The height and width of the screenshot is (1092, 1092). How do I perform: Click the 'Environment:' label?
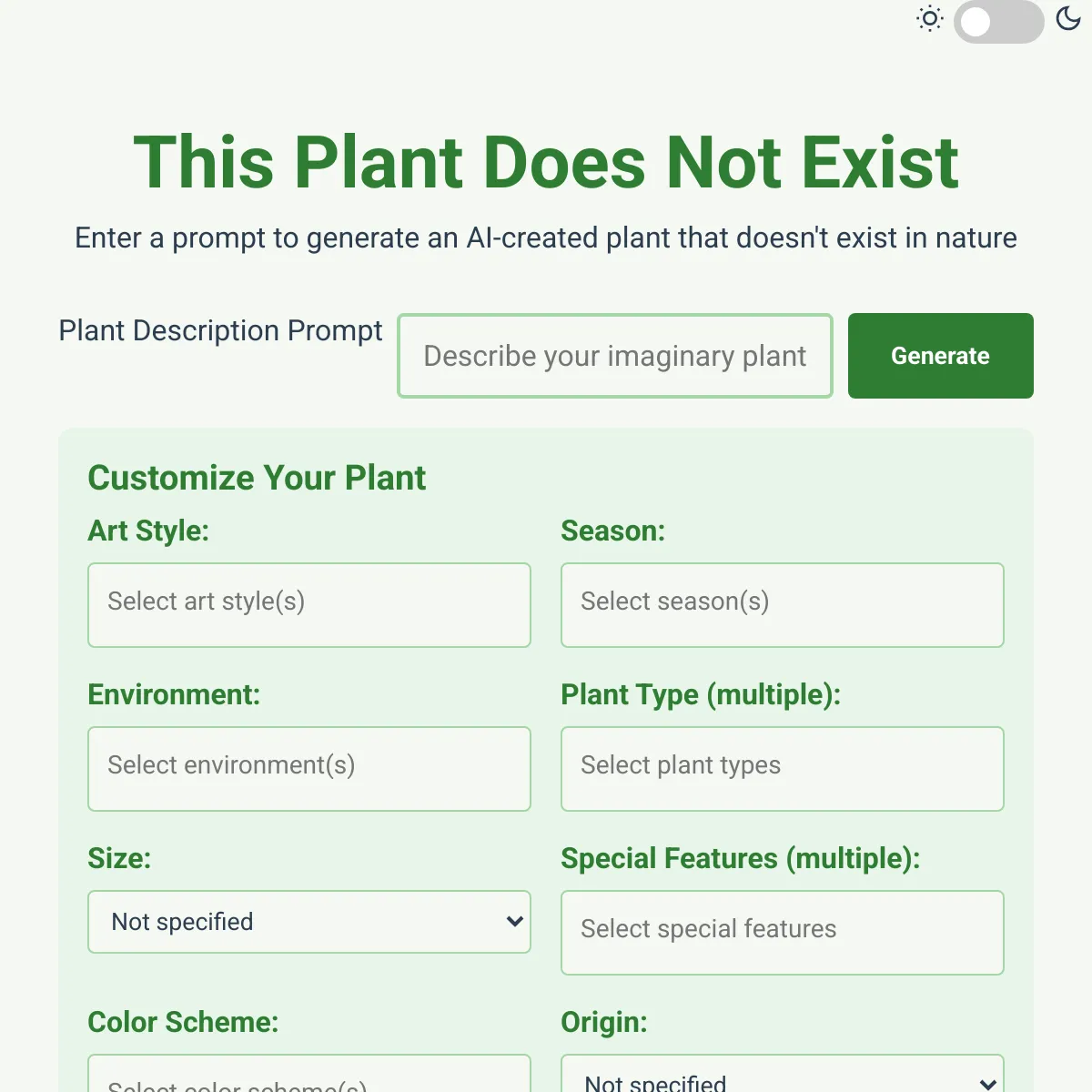pos(174,694)
